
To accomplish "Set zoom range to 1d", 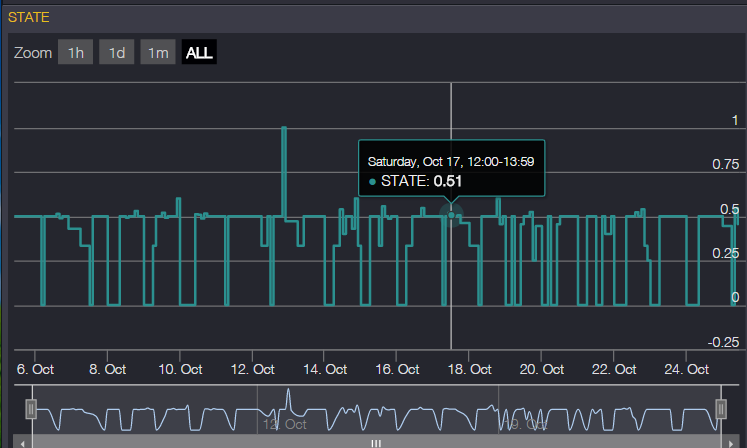I will pyautogui.click(x=116, y=53).
